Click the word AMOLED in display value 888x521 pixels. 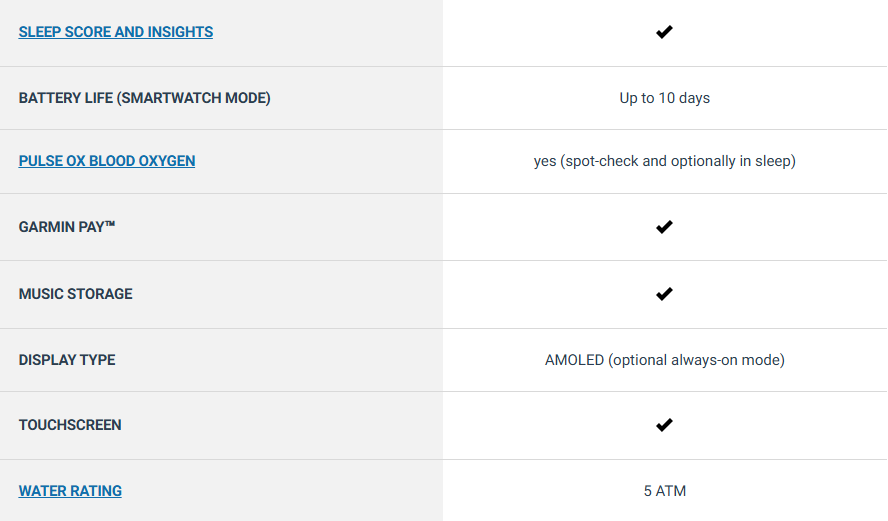[574, 360]
